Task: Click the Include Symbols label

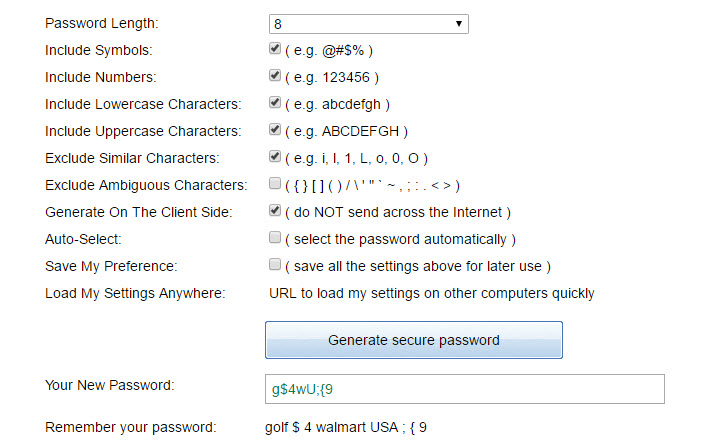Action: 106,49
